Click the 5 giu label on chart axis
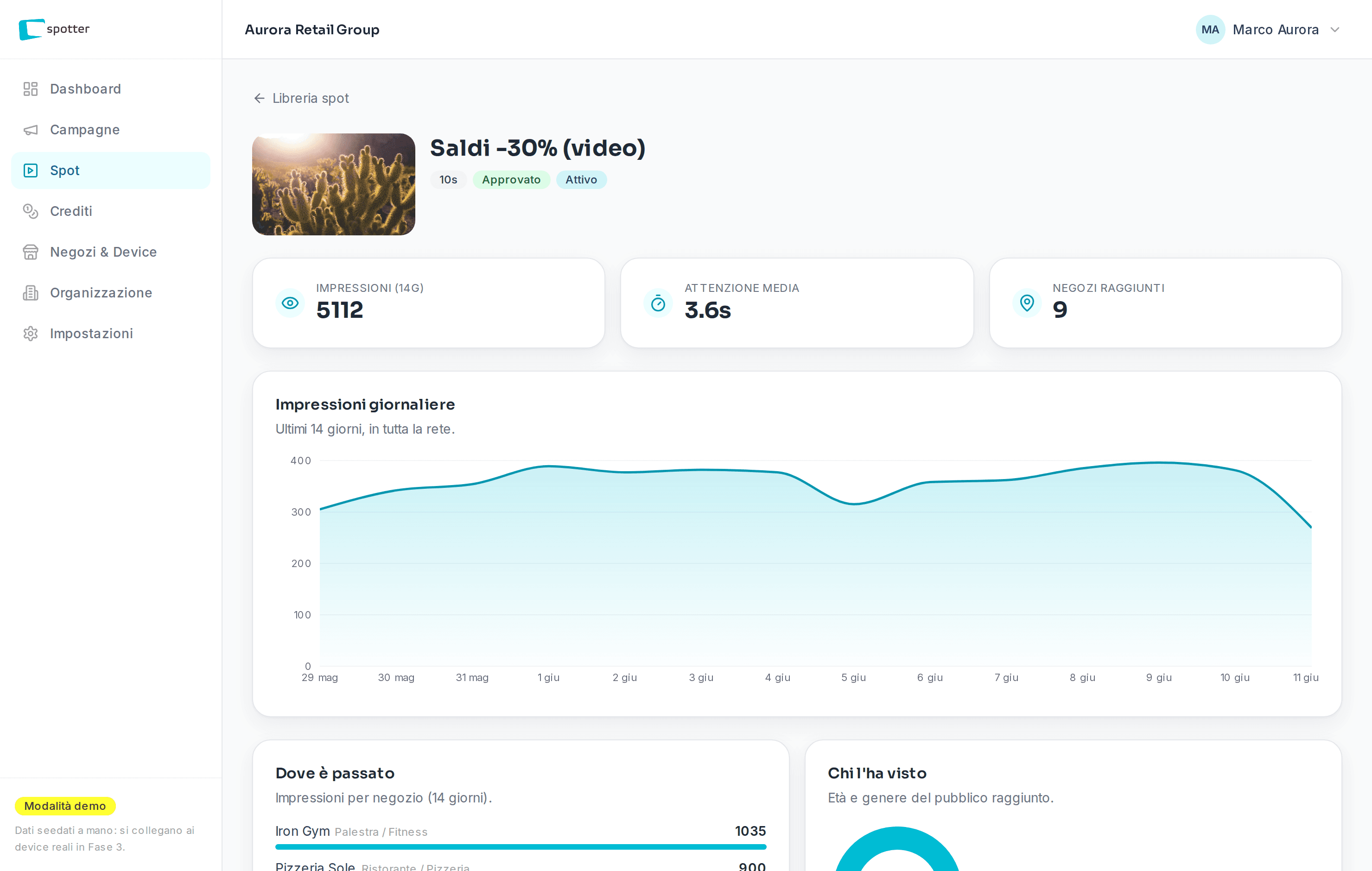This screenshot has width=1372, height=871. click(x=853, y=677)
